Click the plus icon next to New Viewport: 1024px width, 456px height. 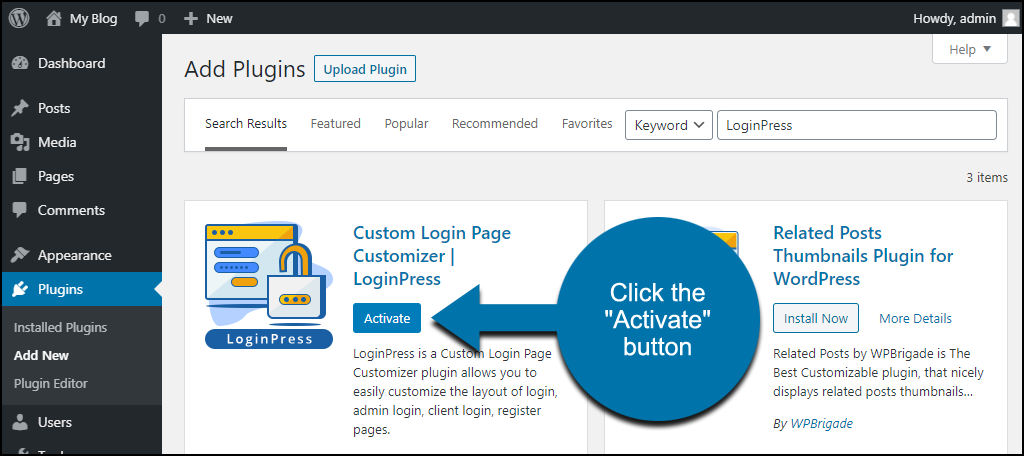(x=191, y=19)
